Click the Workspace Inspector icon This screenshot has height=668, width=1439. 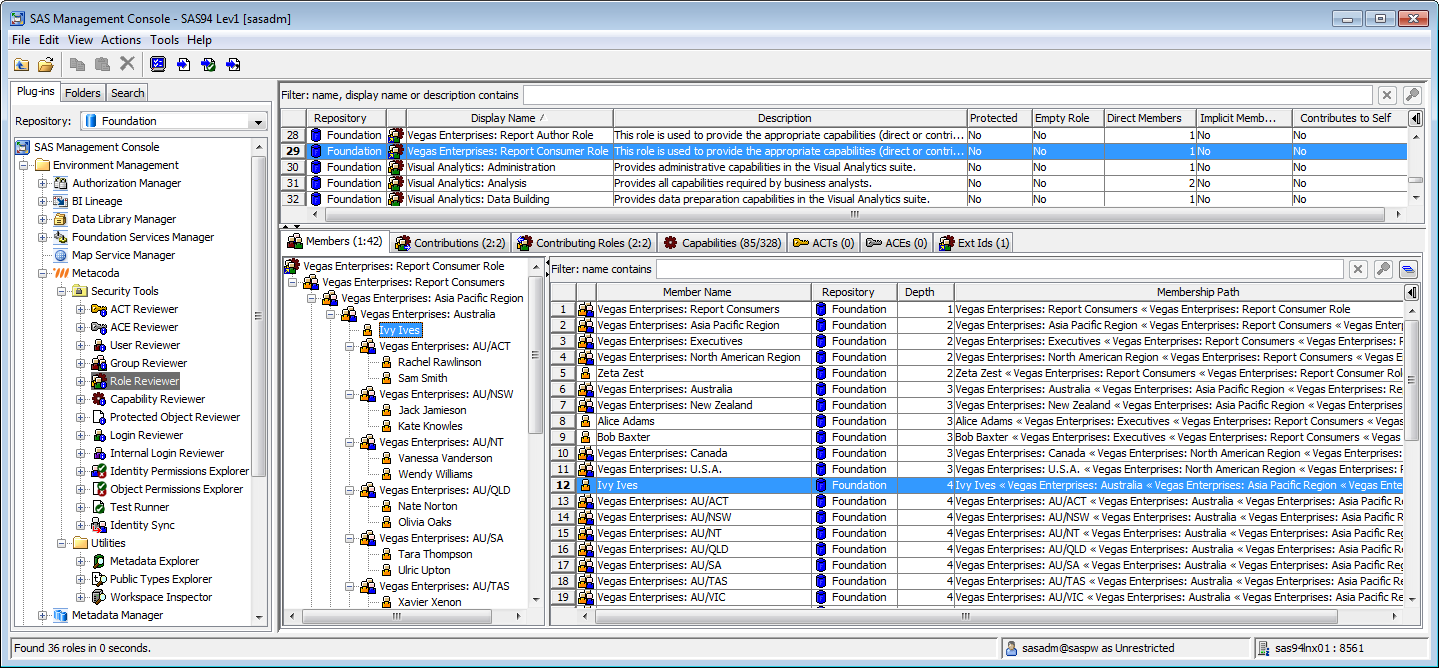pos(99,597)
